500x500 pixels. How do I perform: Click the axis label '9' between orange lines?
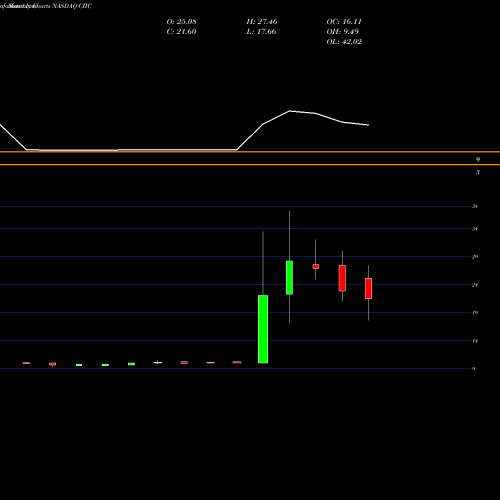pos(478,159)
